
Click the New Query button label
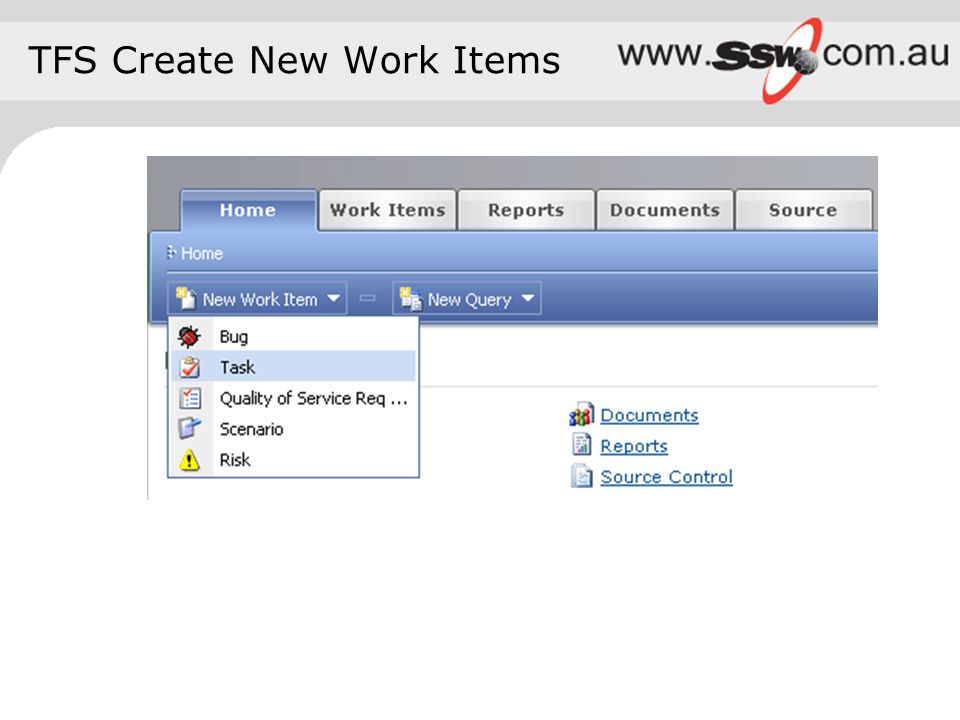point(470,300)
